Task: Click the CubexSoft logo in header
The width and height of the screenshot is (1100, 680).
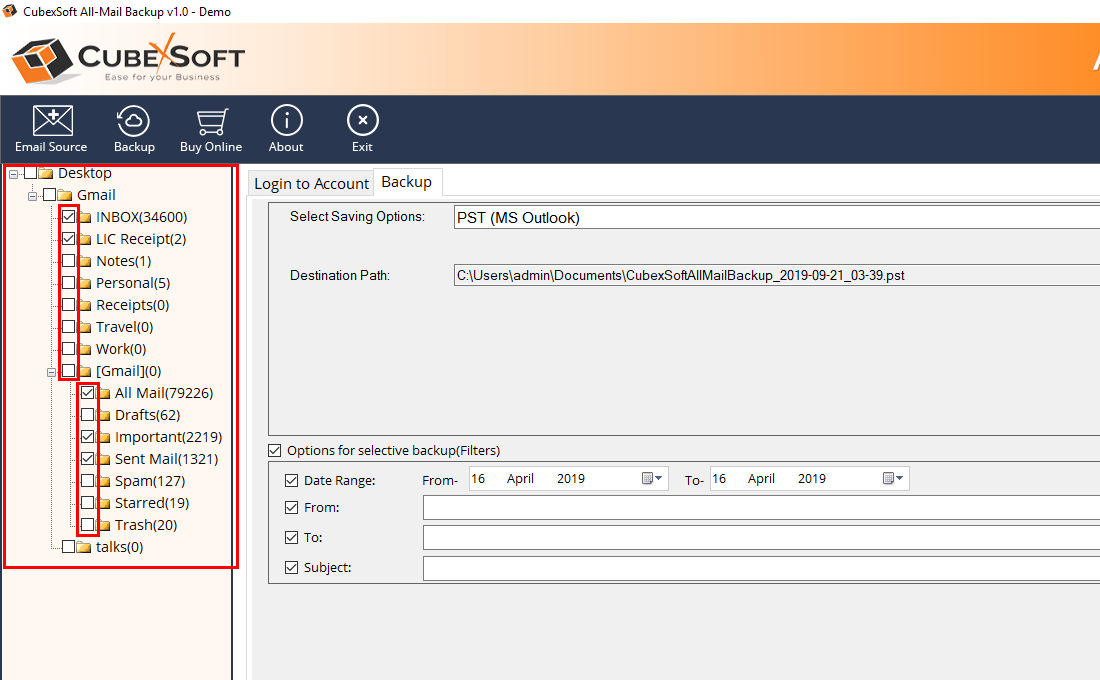Action: [x=128, y=58]
